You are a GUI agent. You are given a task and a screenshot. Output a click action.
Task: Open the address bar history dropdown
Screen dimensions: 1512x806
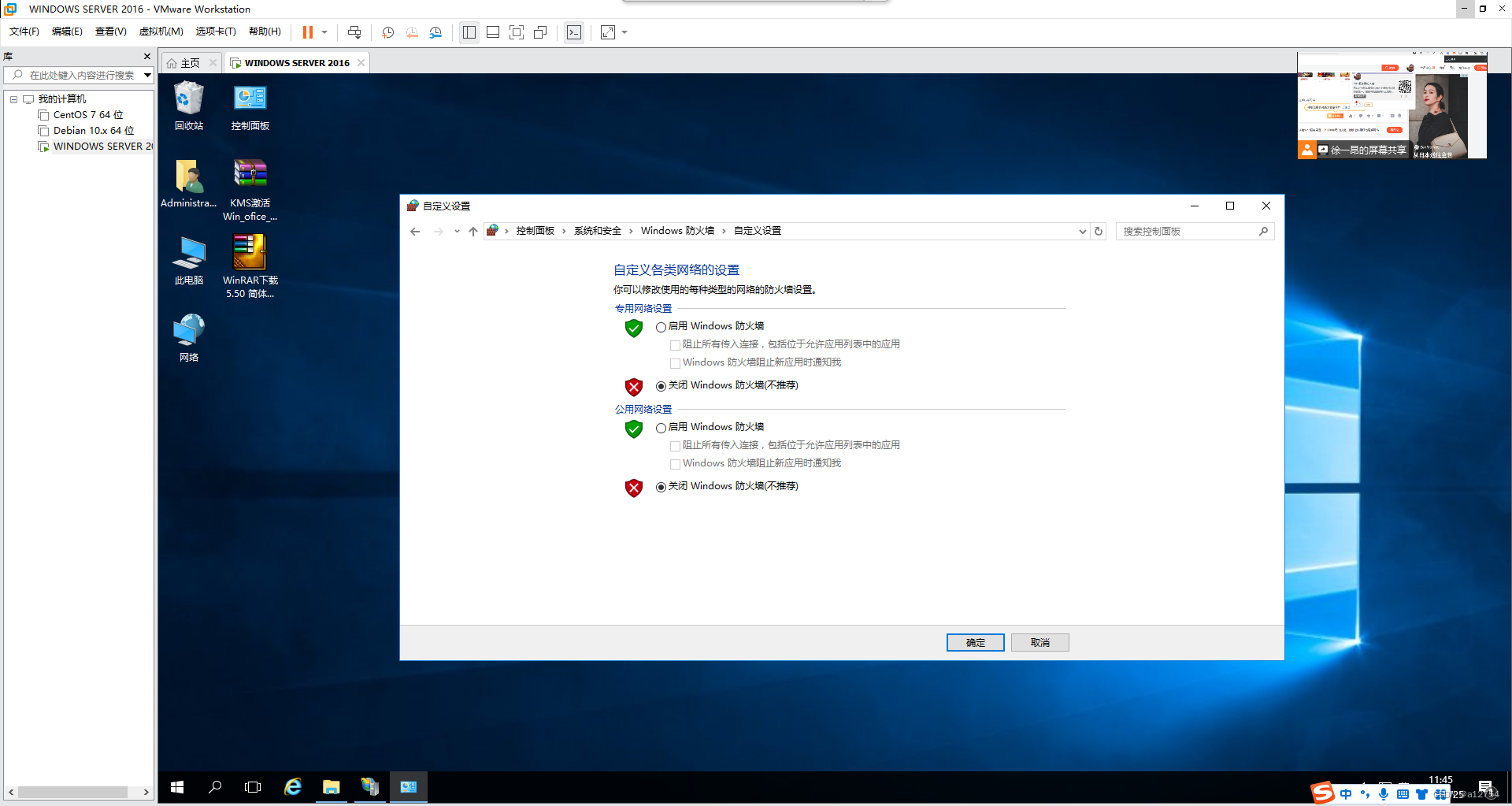click(1083, 232)
